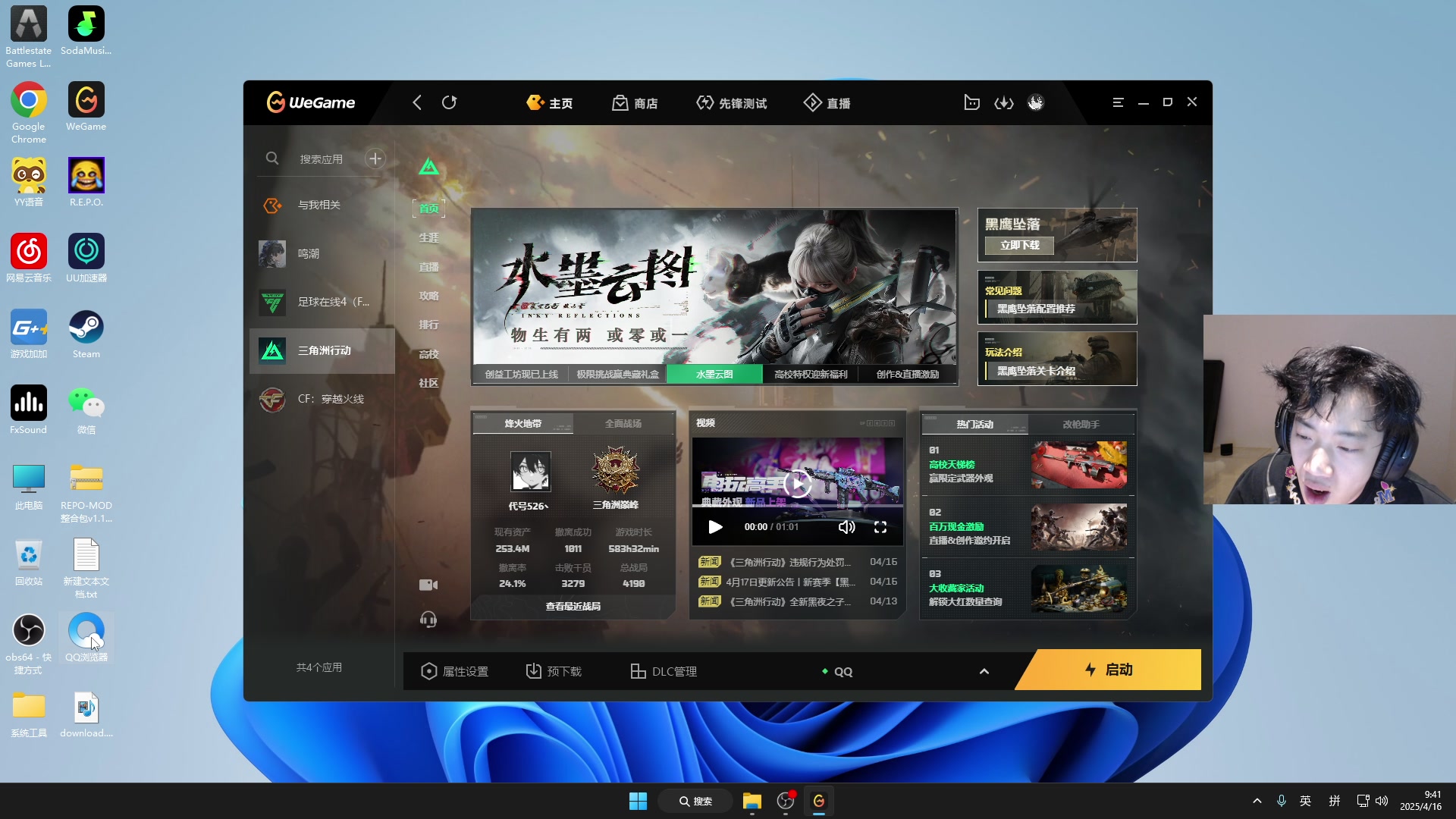Toggle video fullscreen icon
Viewport: 1456px width, 819px height.
[x=880, y=527]
